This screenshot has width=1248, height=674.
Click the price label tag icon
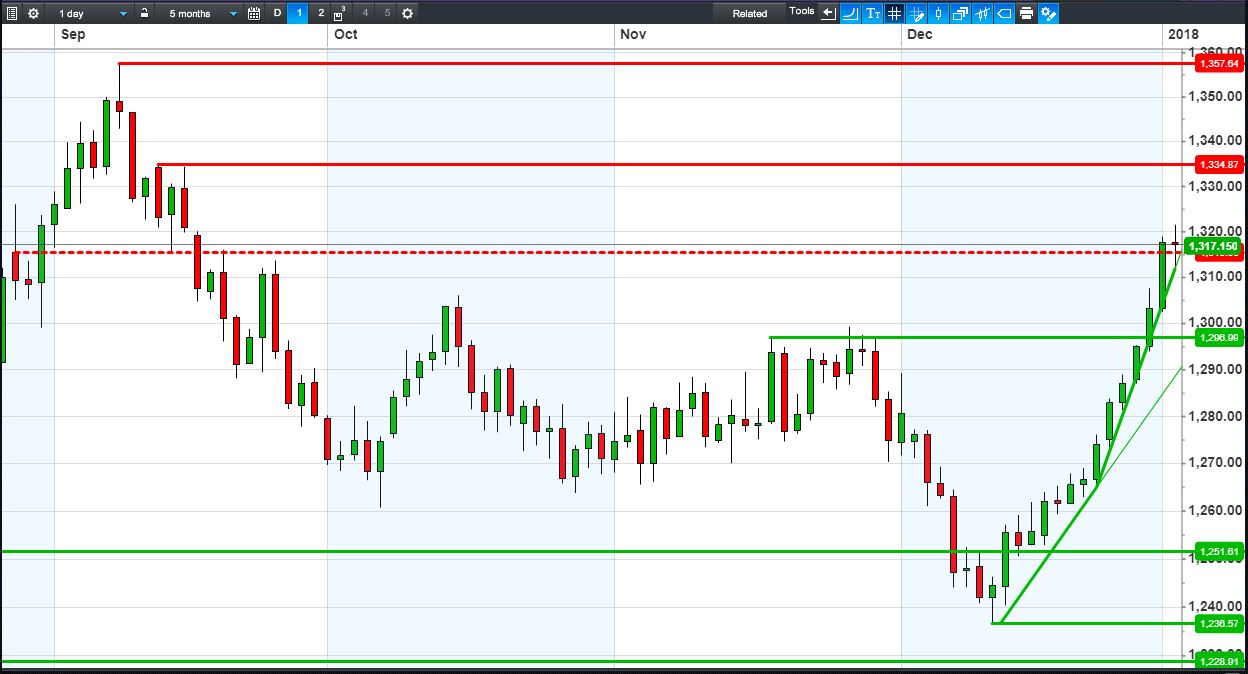click(1004, 13)
